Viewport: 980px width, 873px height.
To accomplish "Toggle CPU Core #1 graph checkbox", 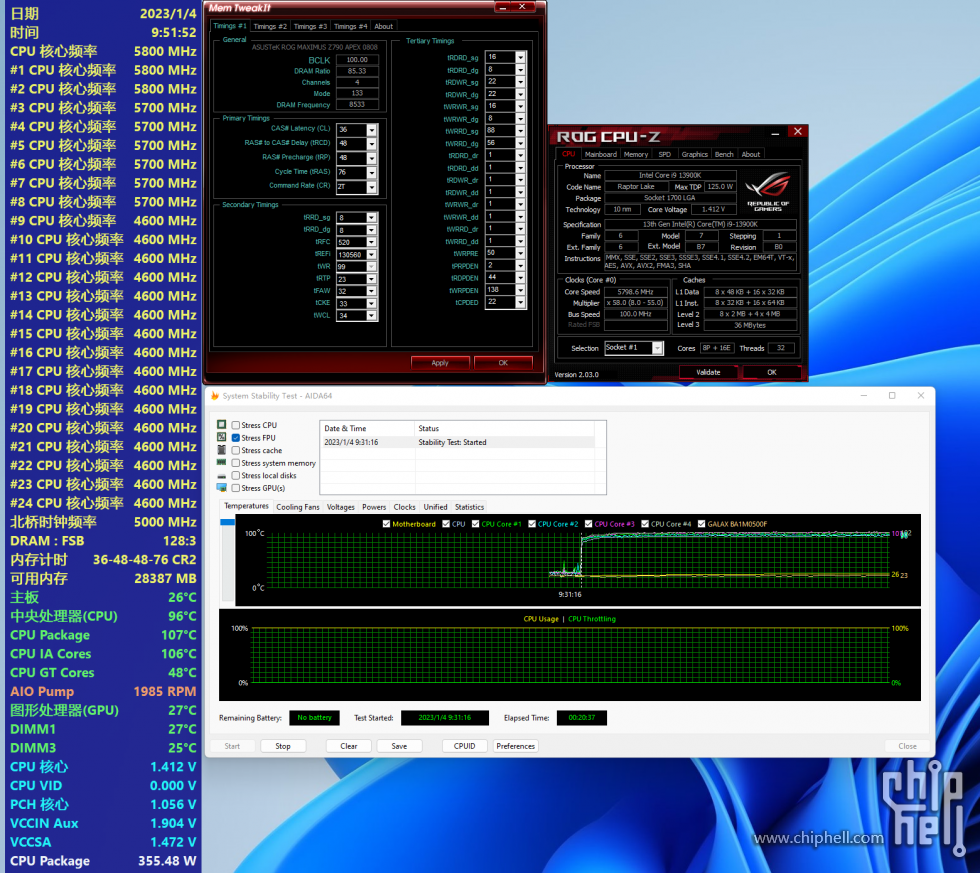I will tap(476, 524).
